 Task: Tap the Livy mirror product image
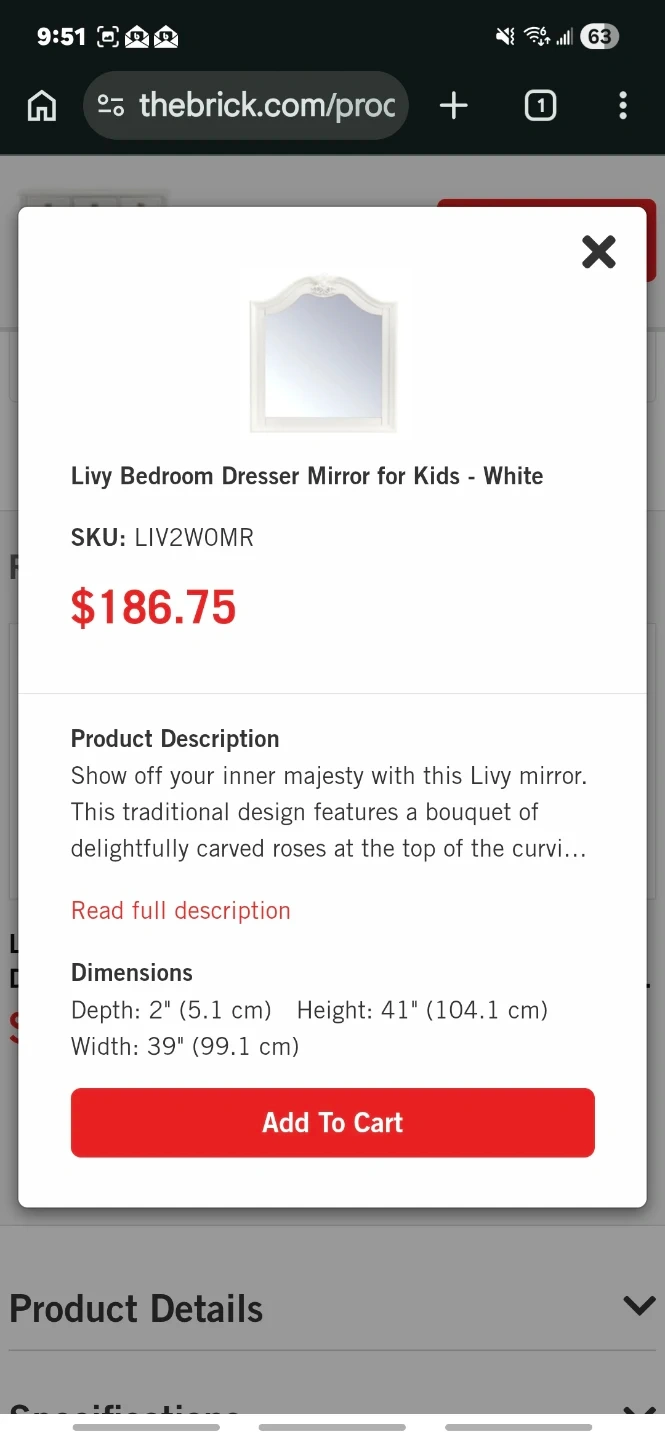click(x=323, y=354)
